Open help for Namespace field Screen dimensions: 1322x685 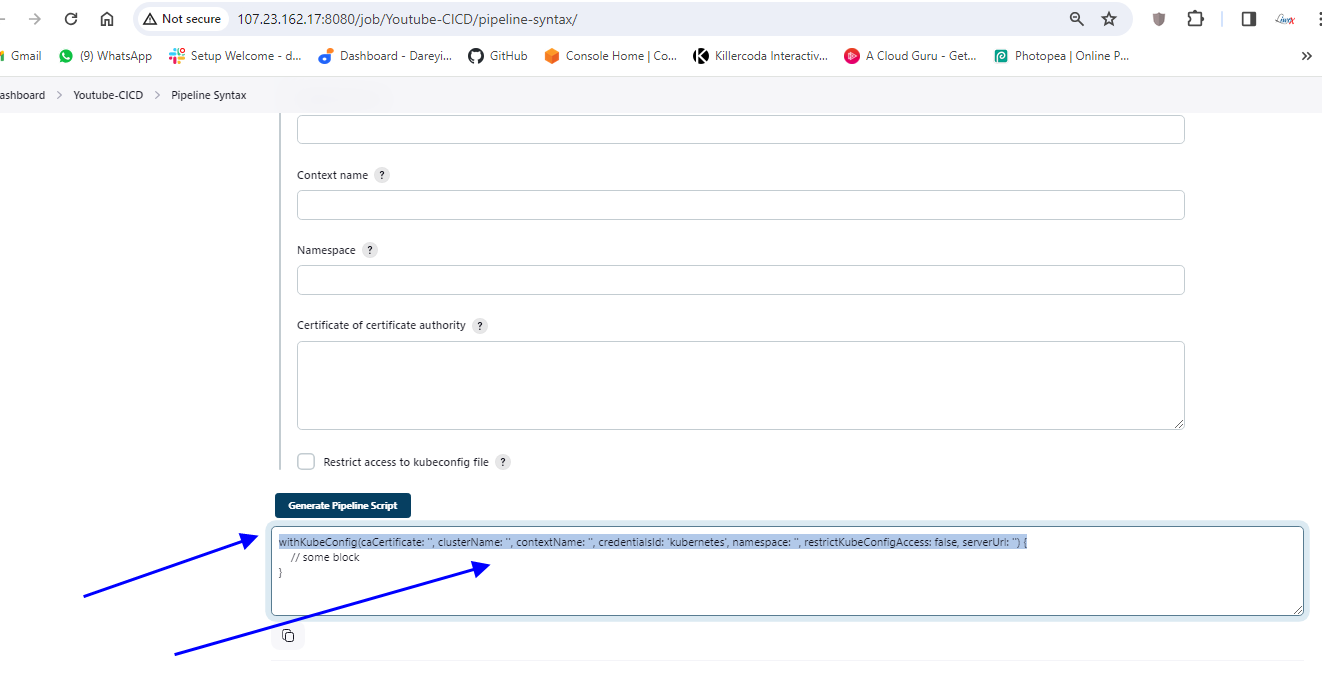click(x=370, y=250)
